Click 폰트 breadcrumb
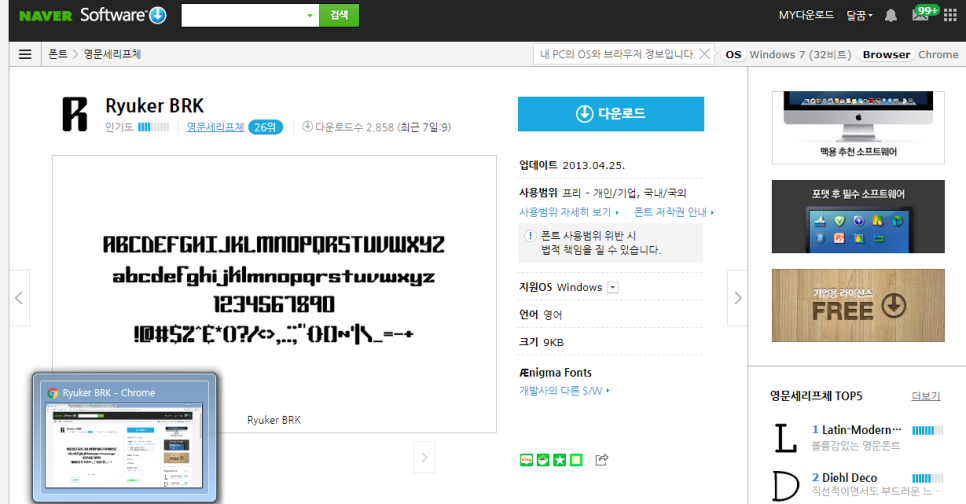This screenshot has width=966, height=504. tap(58, 54)
